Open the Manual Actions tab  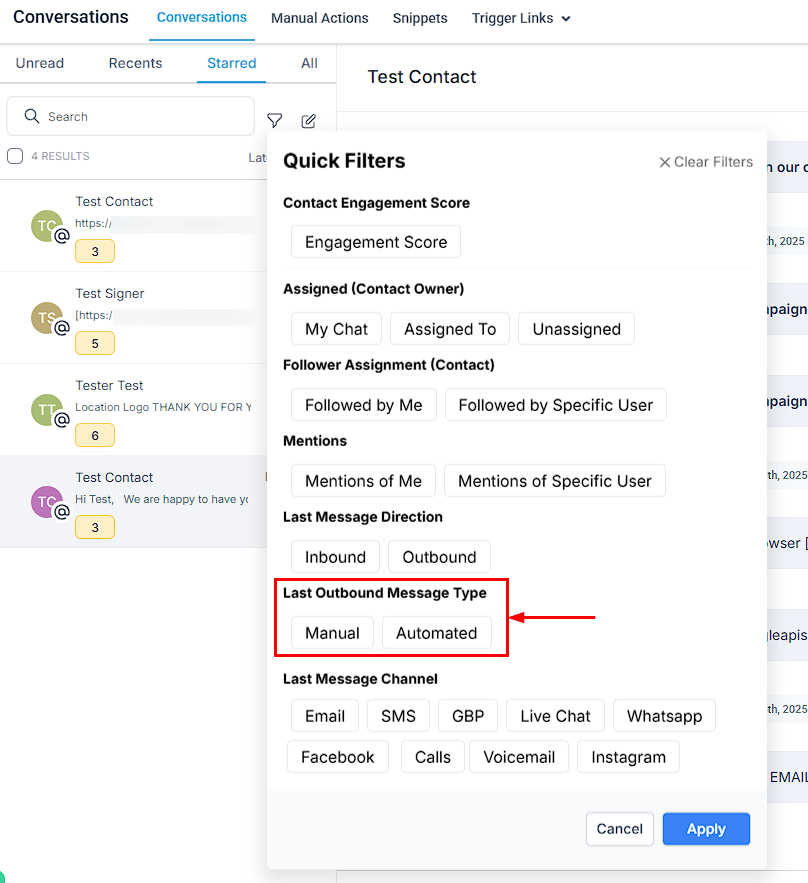[319, 19]
